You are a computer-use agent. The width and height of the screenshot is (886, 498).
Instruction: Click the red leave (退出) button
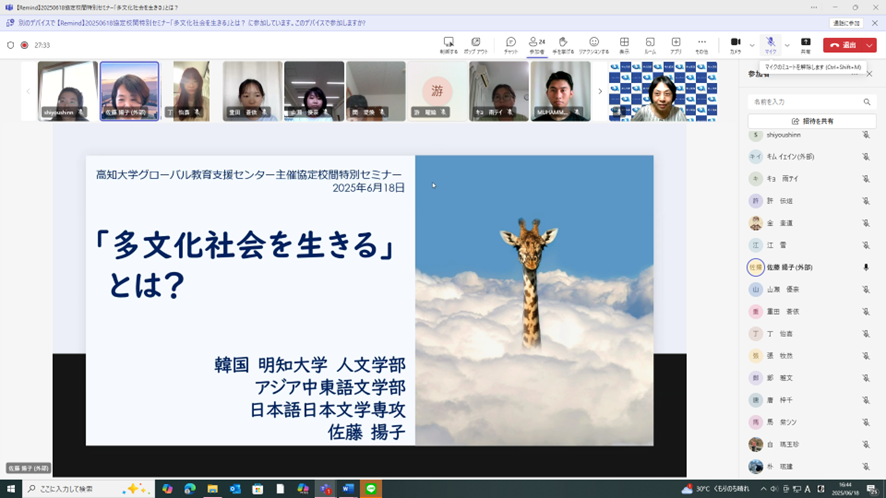coord(843,45)
